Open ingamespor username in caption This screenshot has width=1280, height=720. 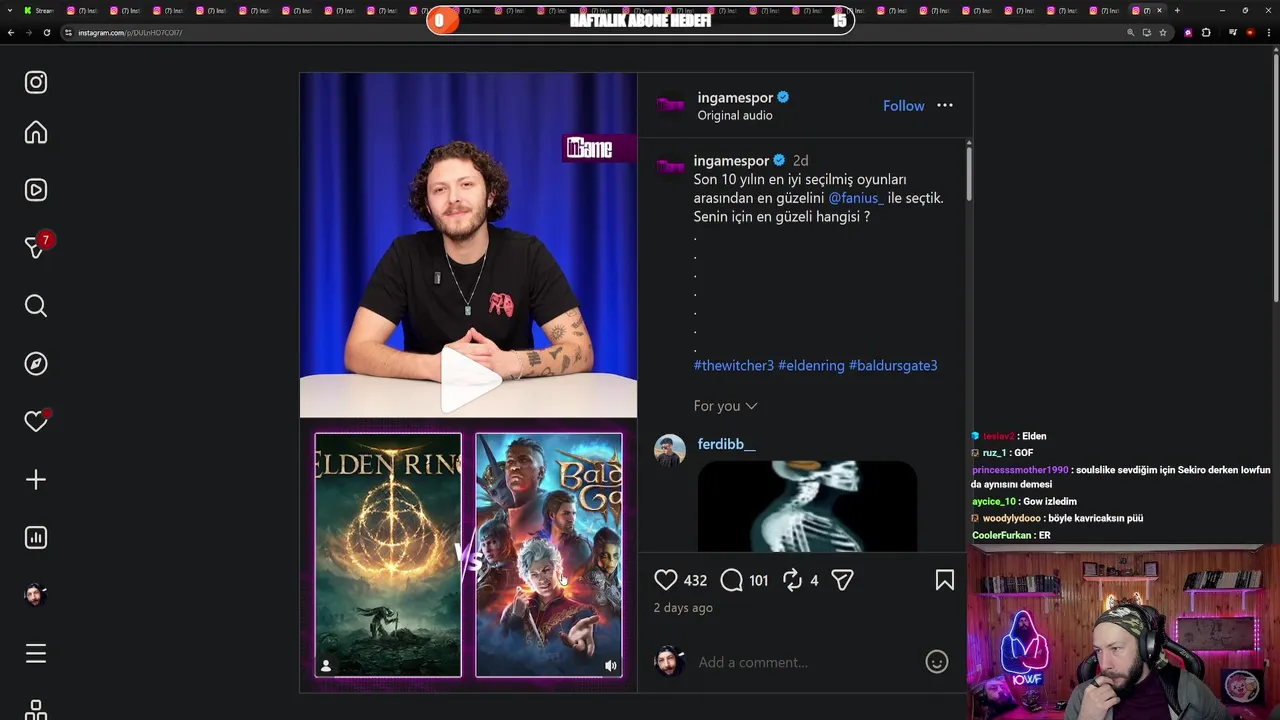[731, 160]
